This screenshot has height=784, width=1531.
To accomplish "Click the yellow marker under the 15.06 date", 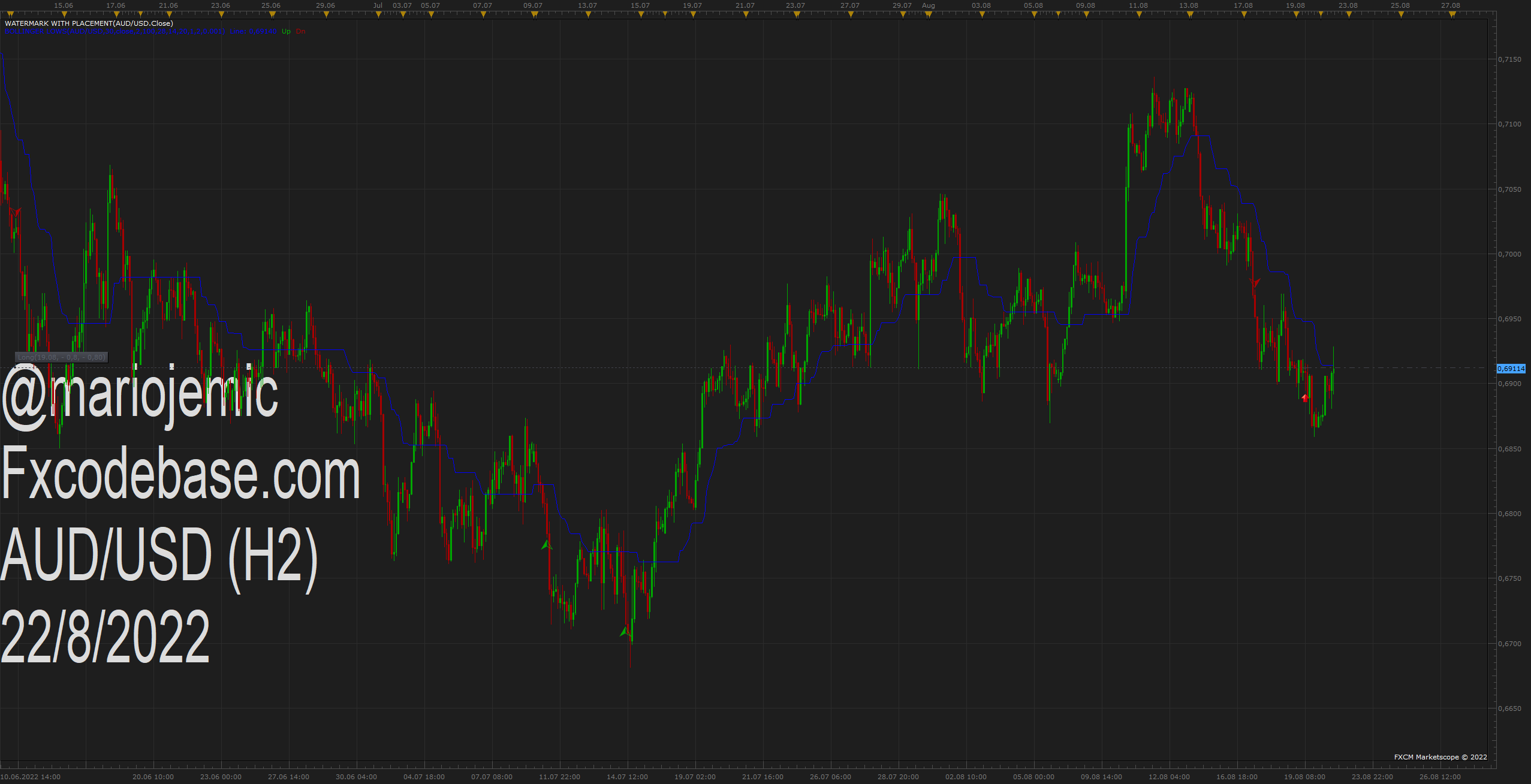I will pyautogui.click(x=63, y=14).
